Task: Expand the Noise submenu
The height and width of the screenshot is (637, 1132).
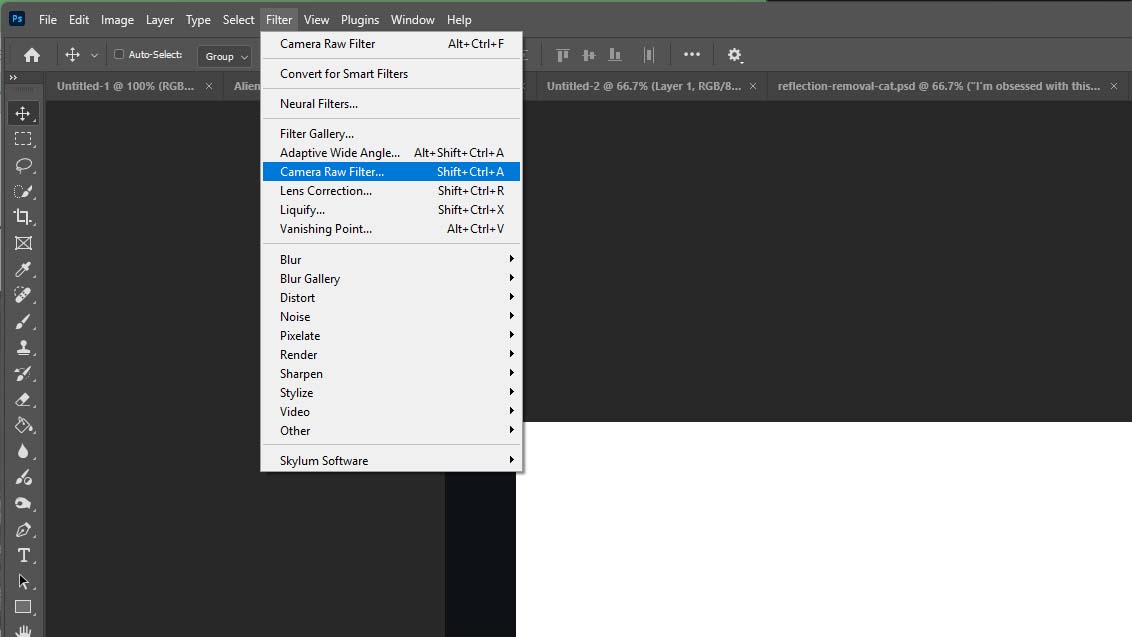Action: tap(391, 316)
